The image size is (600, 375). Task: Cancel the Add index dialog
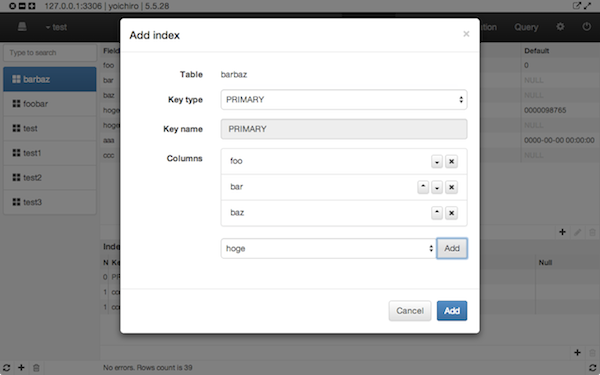410,311
